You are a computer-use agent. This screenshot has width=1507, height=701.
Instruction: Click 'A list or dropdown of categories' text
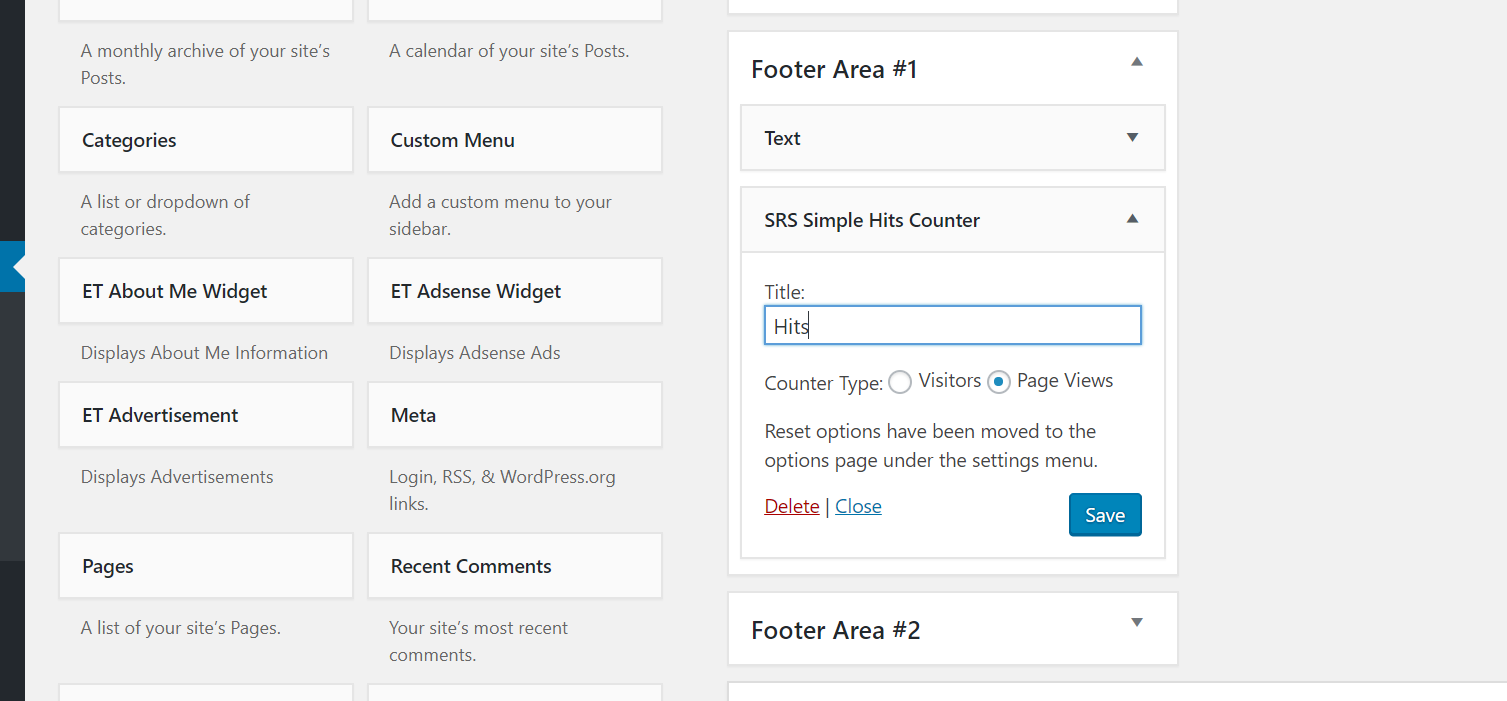pyautogui.click(x=165, y=215)
